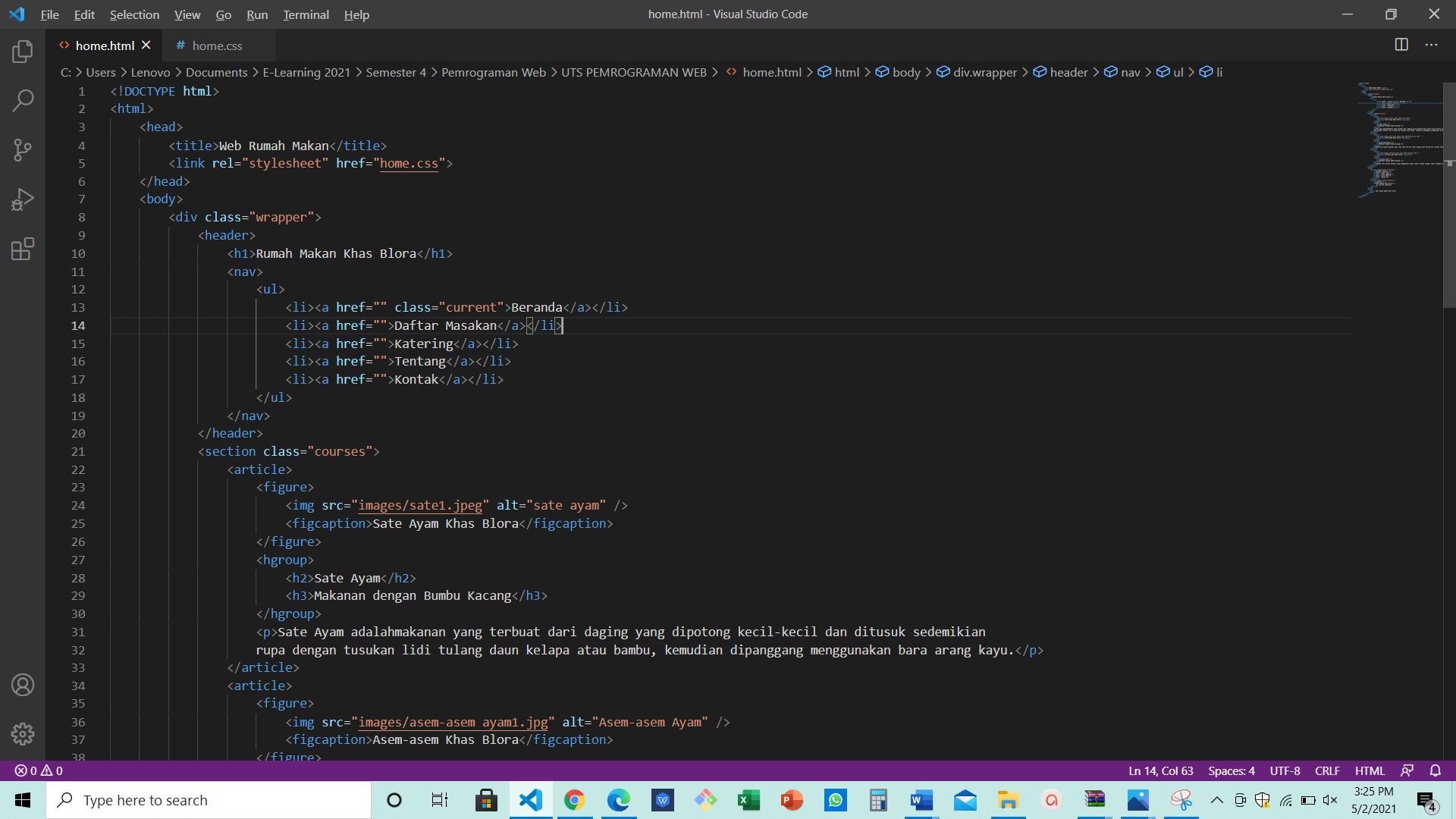Open the Accounts icon in activity bar
The width and height of the screenshot is (1456, 819).
coord(23,685)
